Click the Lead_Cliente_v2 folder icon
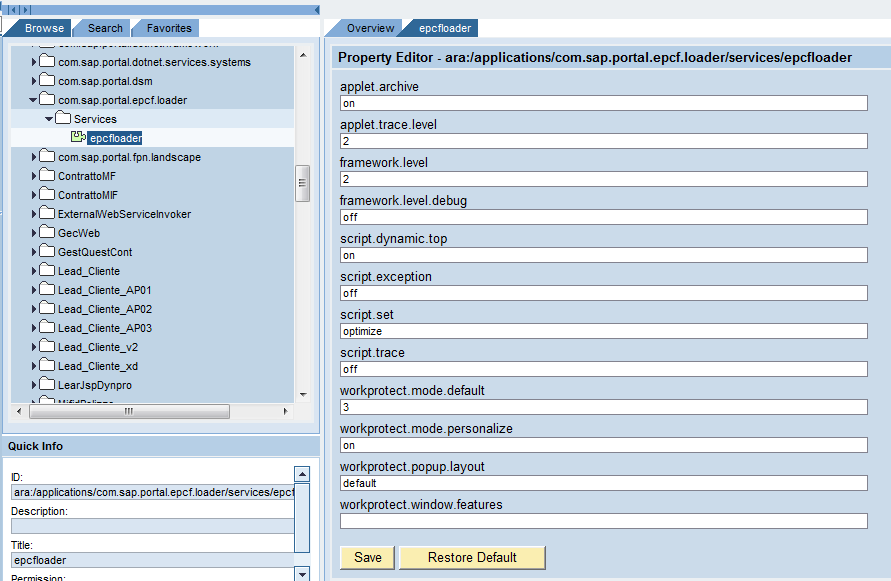This screenshot has height=581, width=891. [47, 346]
